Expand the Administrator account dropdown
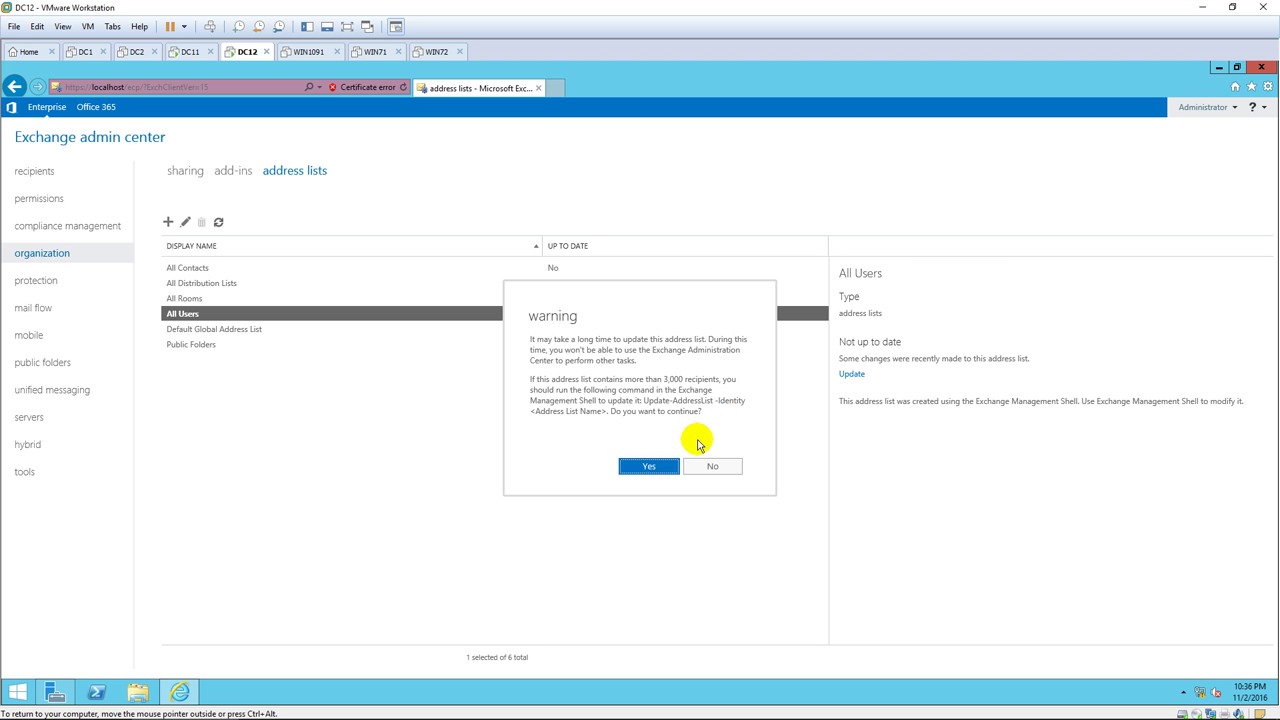 click(x=1234, y=107)
